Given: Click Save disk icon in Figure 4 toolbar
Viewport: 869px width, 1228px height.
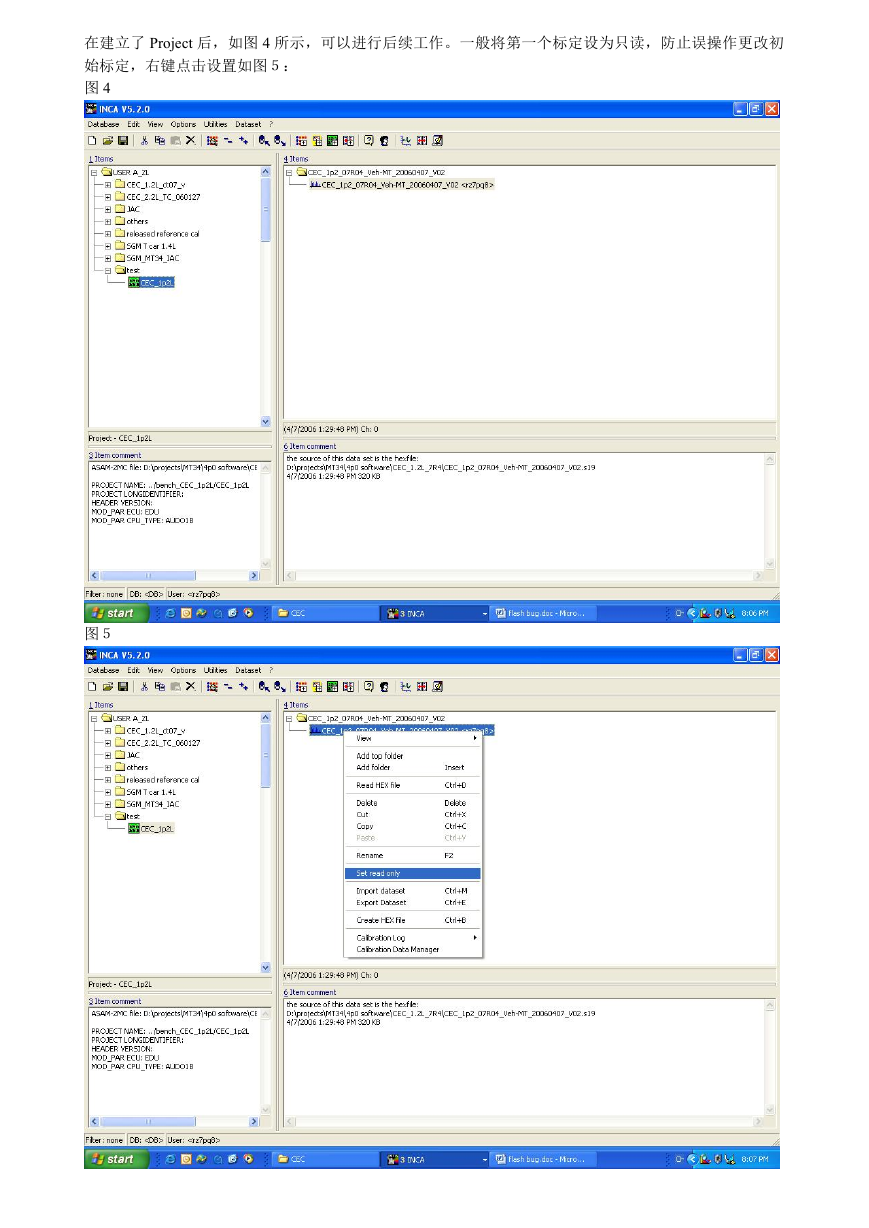Looking at the screenshot, I should coord(123,140).
